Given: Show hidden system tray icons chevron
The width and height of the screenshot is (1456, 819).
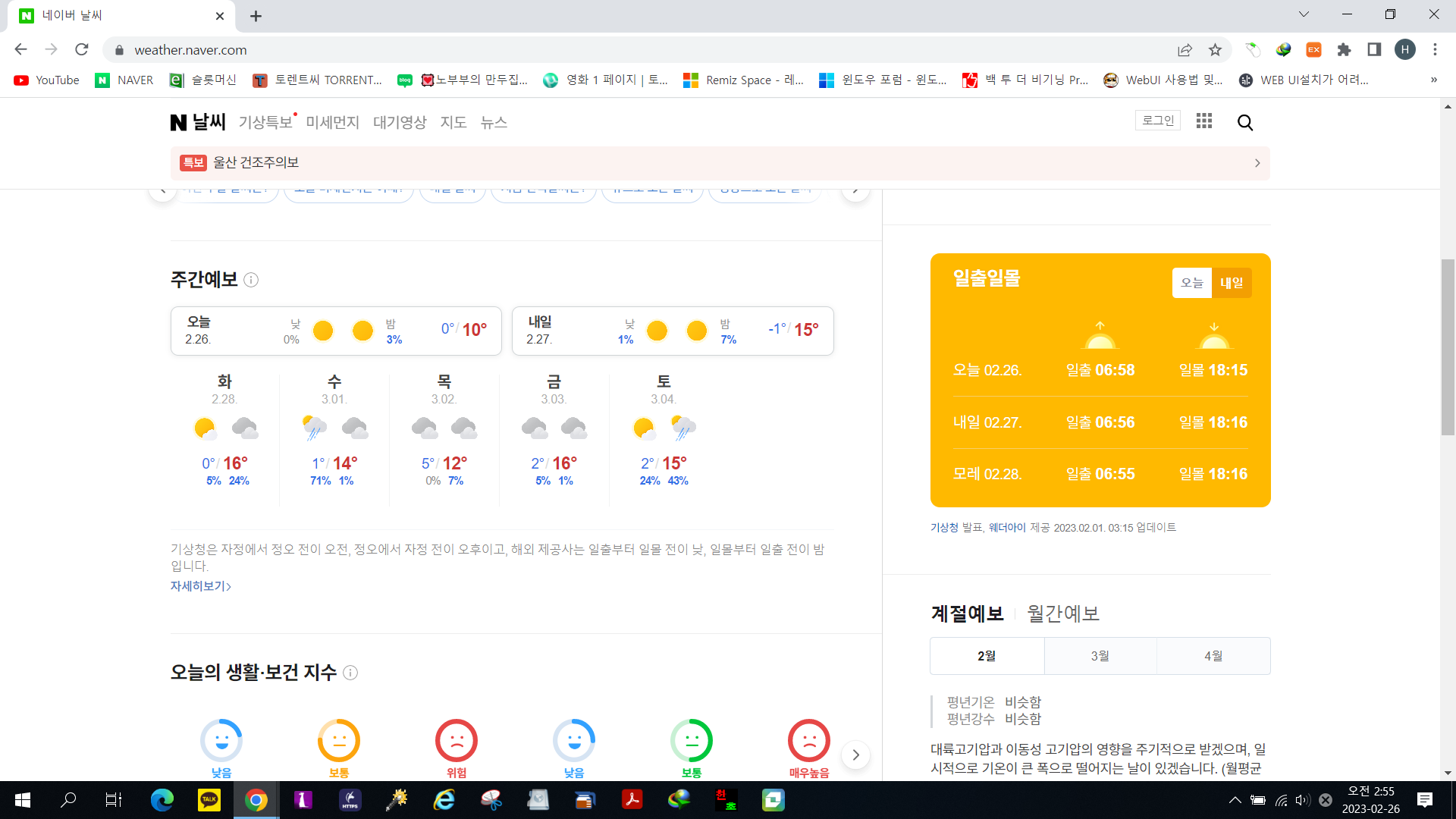Looking at the screenshot, I should (x=1235, y=800).
